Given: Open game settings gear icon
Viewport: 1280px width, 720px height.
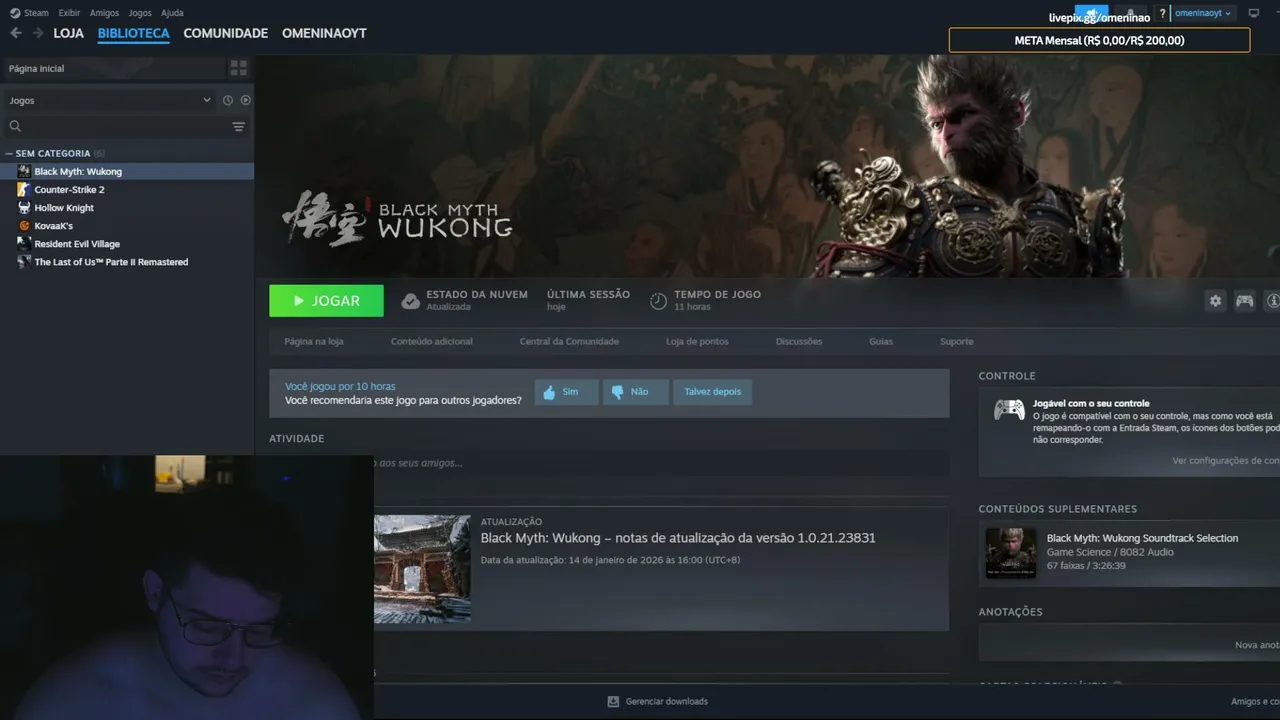Looking at the screenshot, I should [1215, 301].
